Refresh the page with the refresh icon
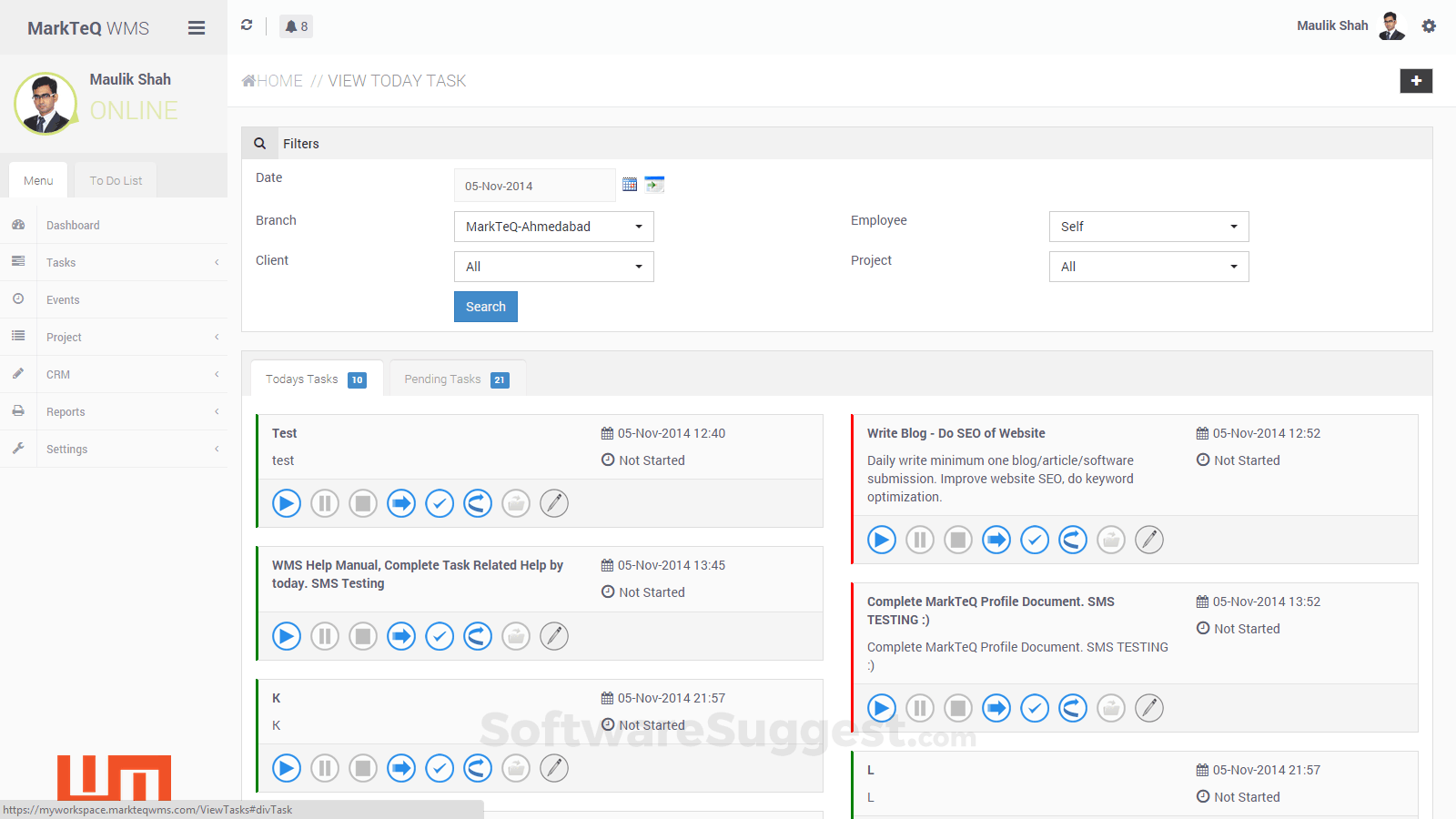This screenshot has height=819, width=1456. 247,25
